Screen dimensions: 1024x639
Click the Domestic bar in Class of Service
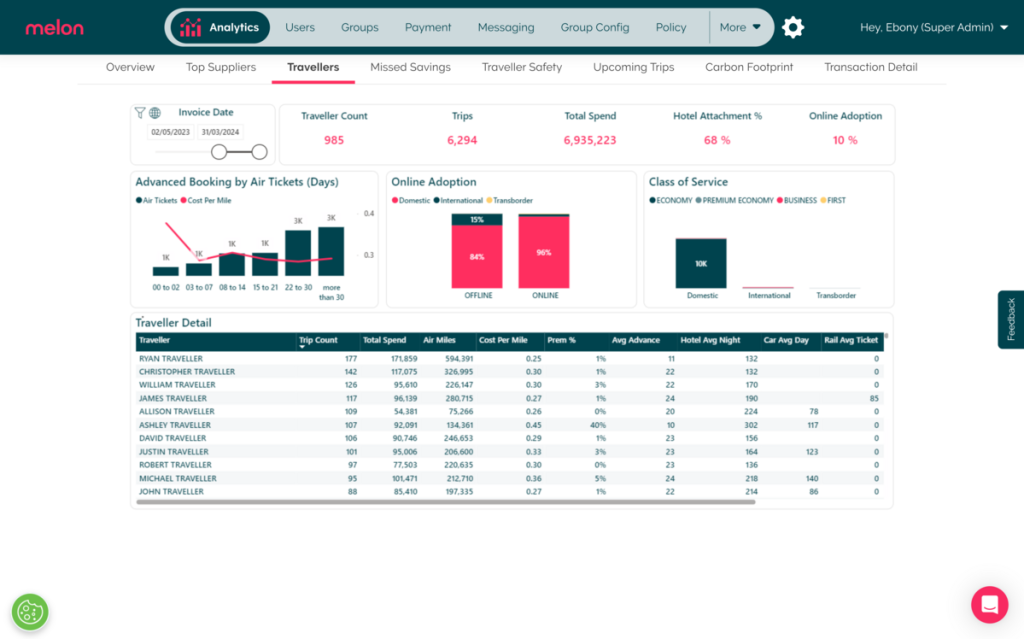click(701, 263)
